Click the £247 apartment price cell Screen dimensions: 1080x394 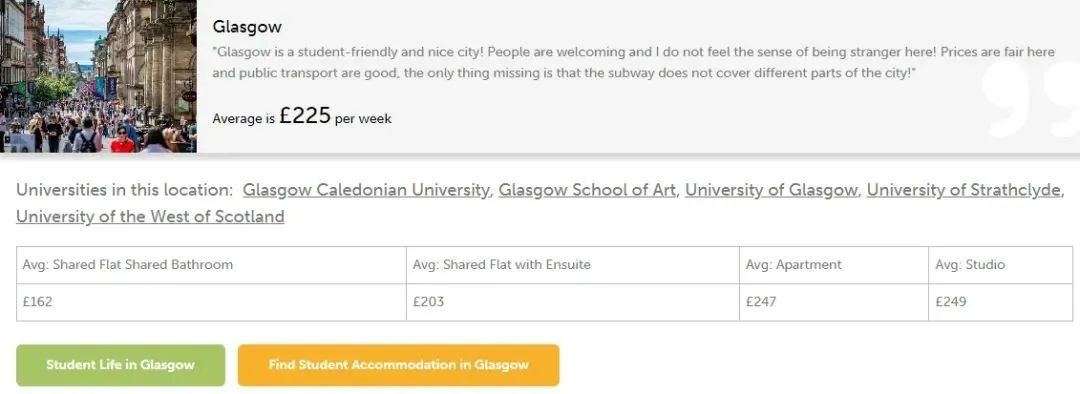[834, 302]
